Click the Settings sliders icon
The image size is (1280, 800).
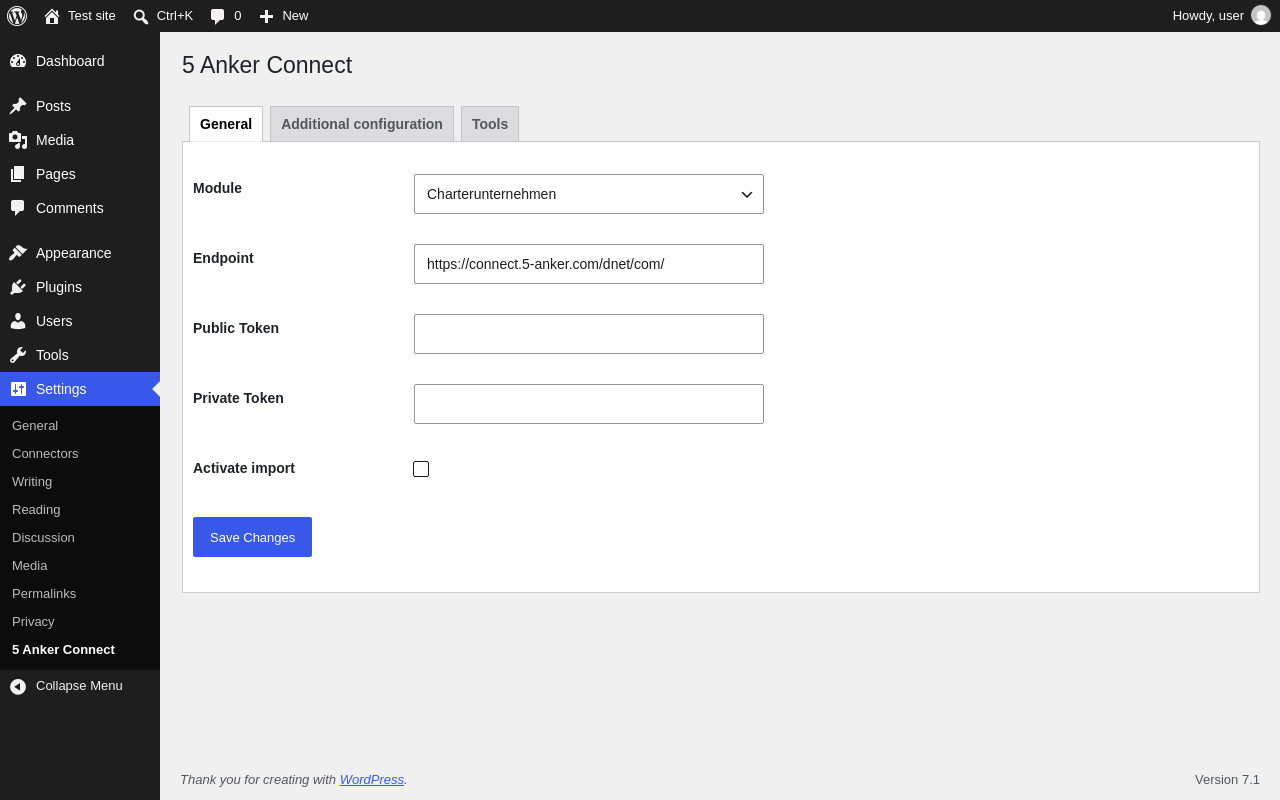pyautogui.click(x=18, y=389)
